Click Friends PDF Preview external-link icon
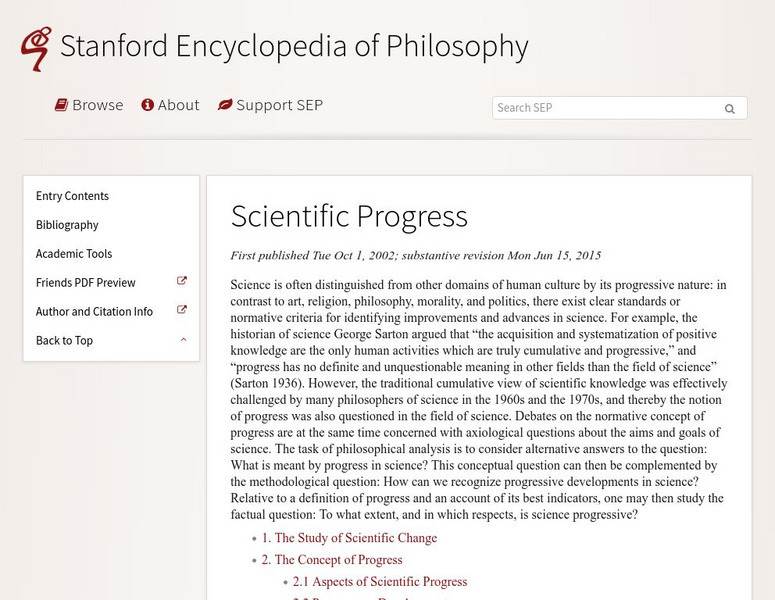This screenshot has height=600, width=775. click(182, 282)
